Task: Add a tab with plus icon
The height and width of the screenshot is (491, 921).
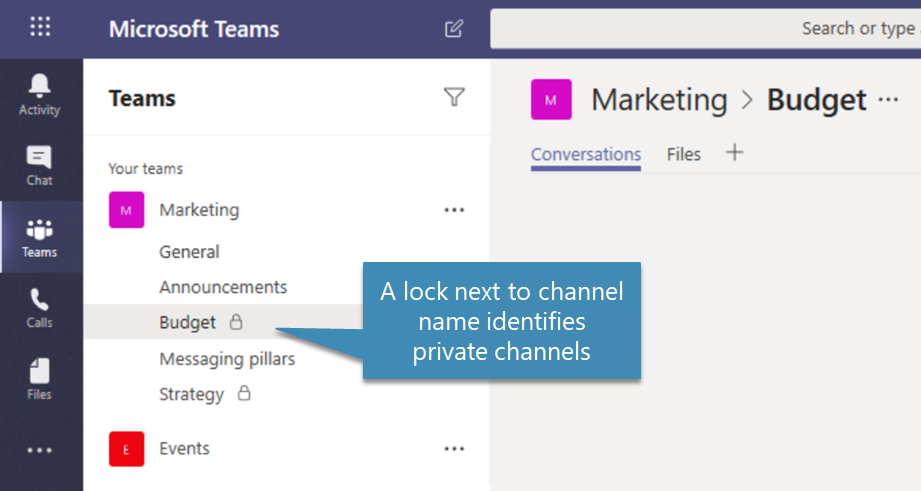Action: click(734, 153)
